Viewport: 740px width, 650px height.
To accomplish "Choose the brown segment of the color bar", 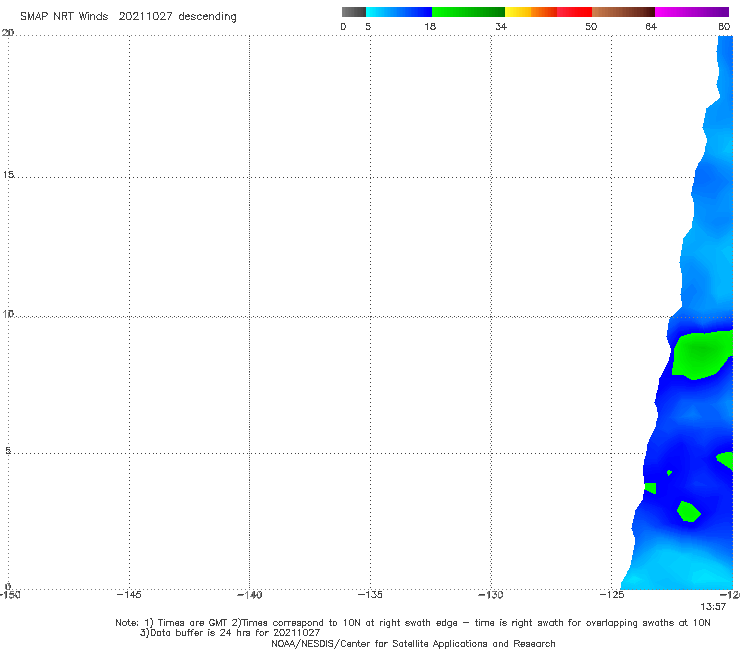I will (x=623, y=12).
